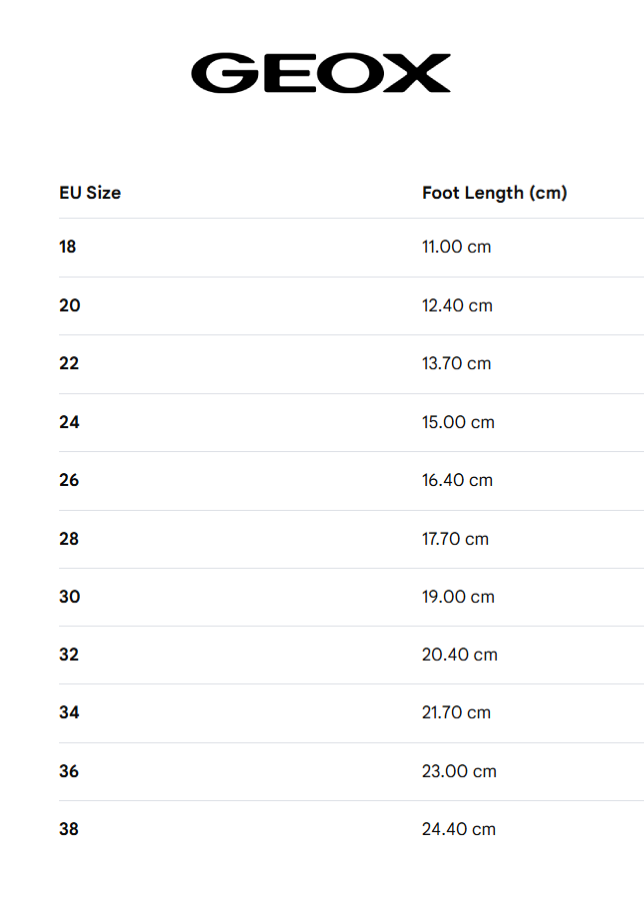Viewport: 644px width, 900px height.
Task: Select EU size 26 row label
Action: pyautogui.click(x=69, y=480)
